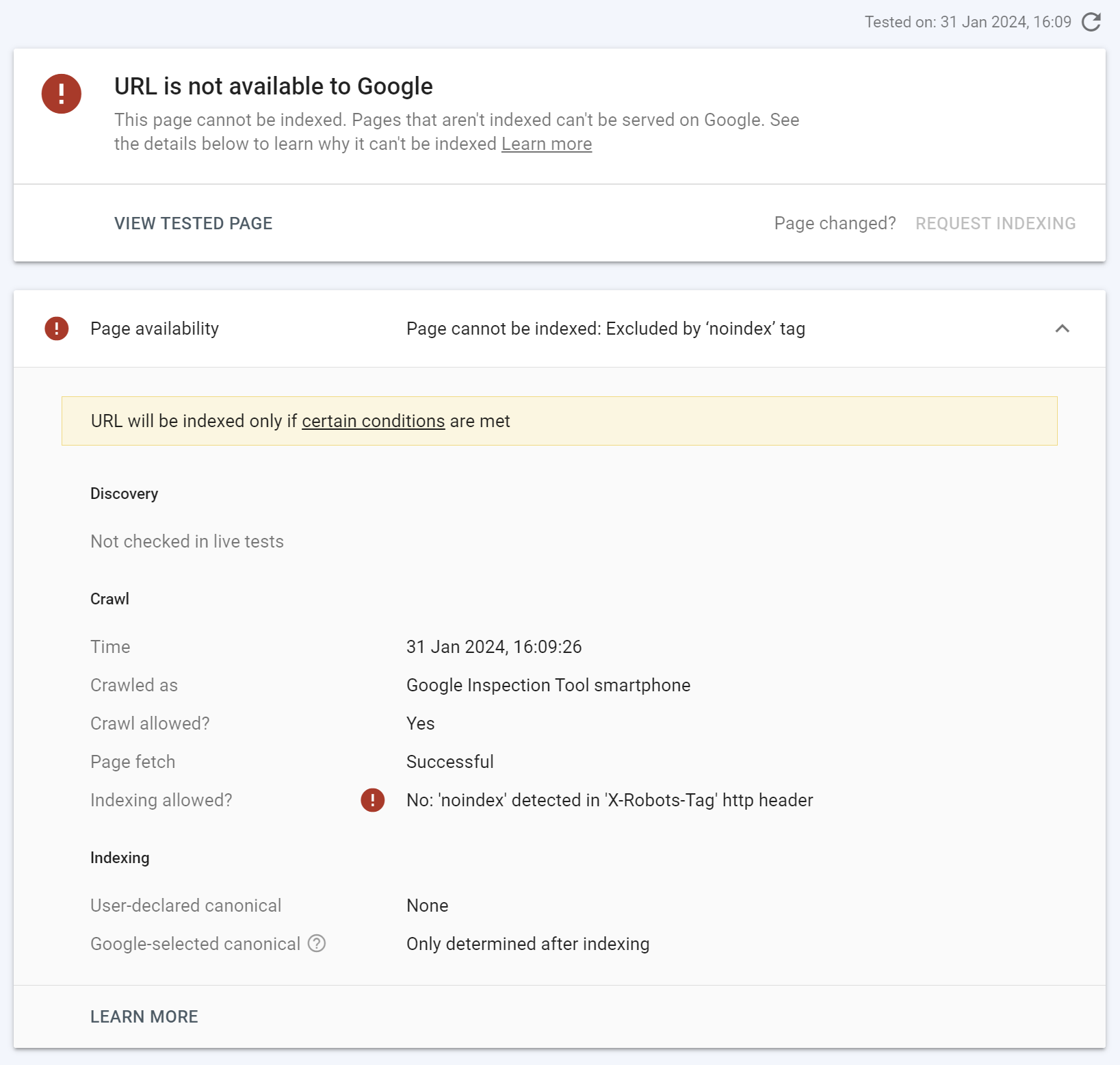
Task: Click Page availability error icon
Action: 57,329
